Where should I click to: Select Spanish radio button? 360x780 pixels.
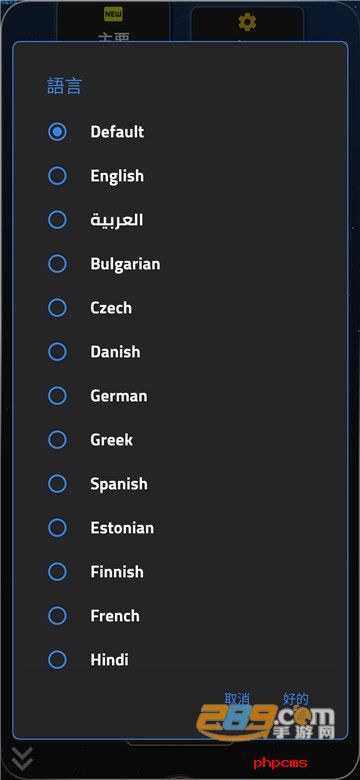(x=57, y=484)
